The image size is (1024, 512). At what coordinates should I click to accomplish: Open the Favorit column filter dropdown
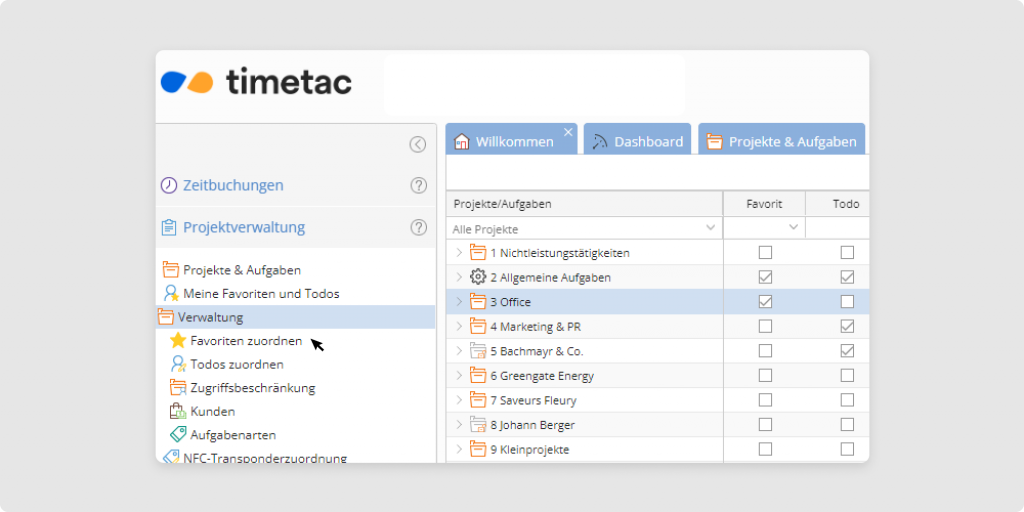(794, 228)
